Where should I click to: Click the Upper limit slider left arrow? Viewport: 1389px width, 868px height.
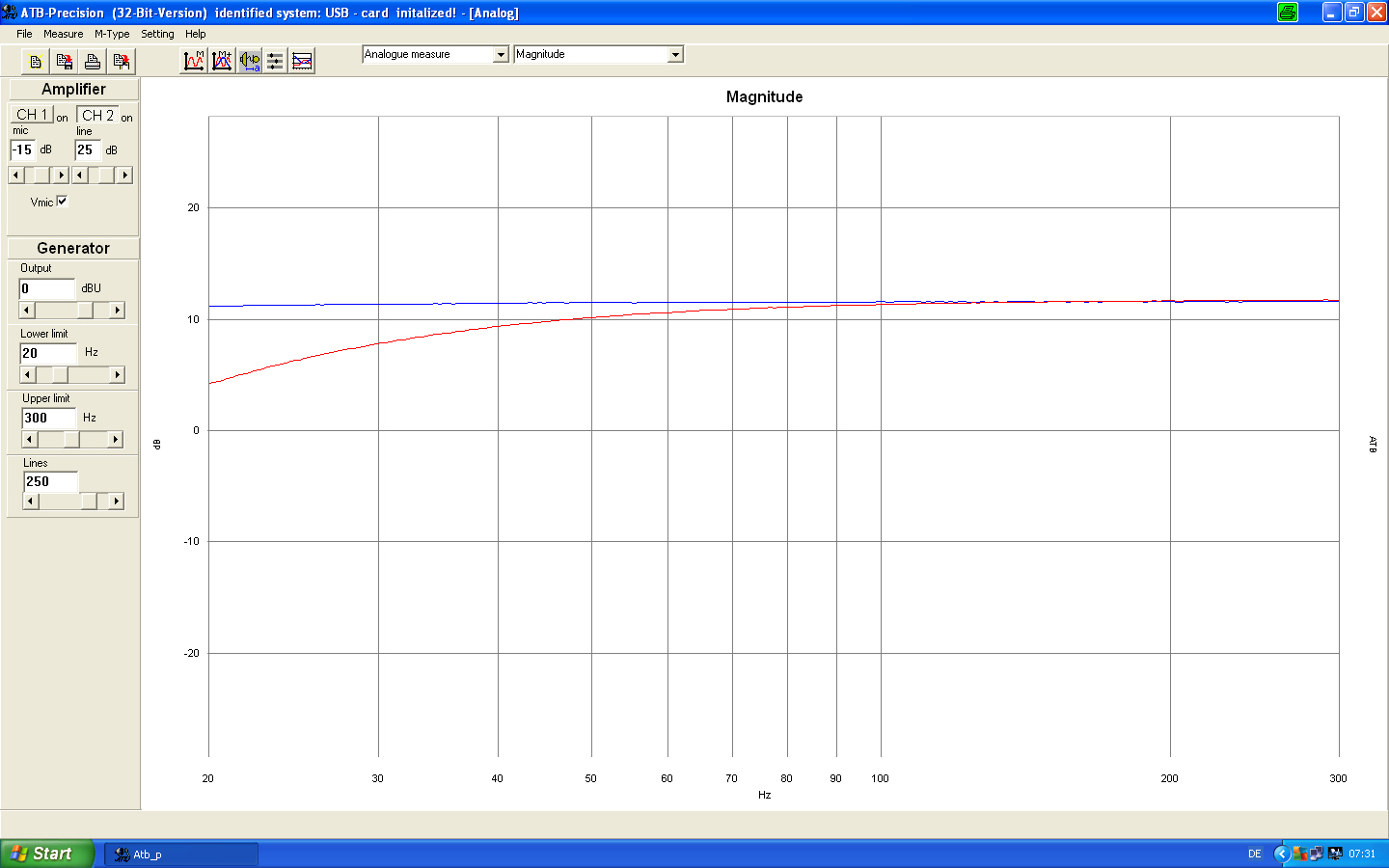30,439
